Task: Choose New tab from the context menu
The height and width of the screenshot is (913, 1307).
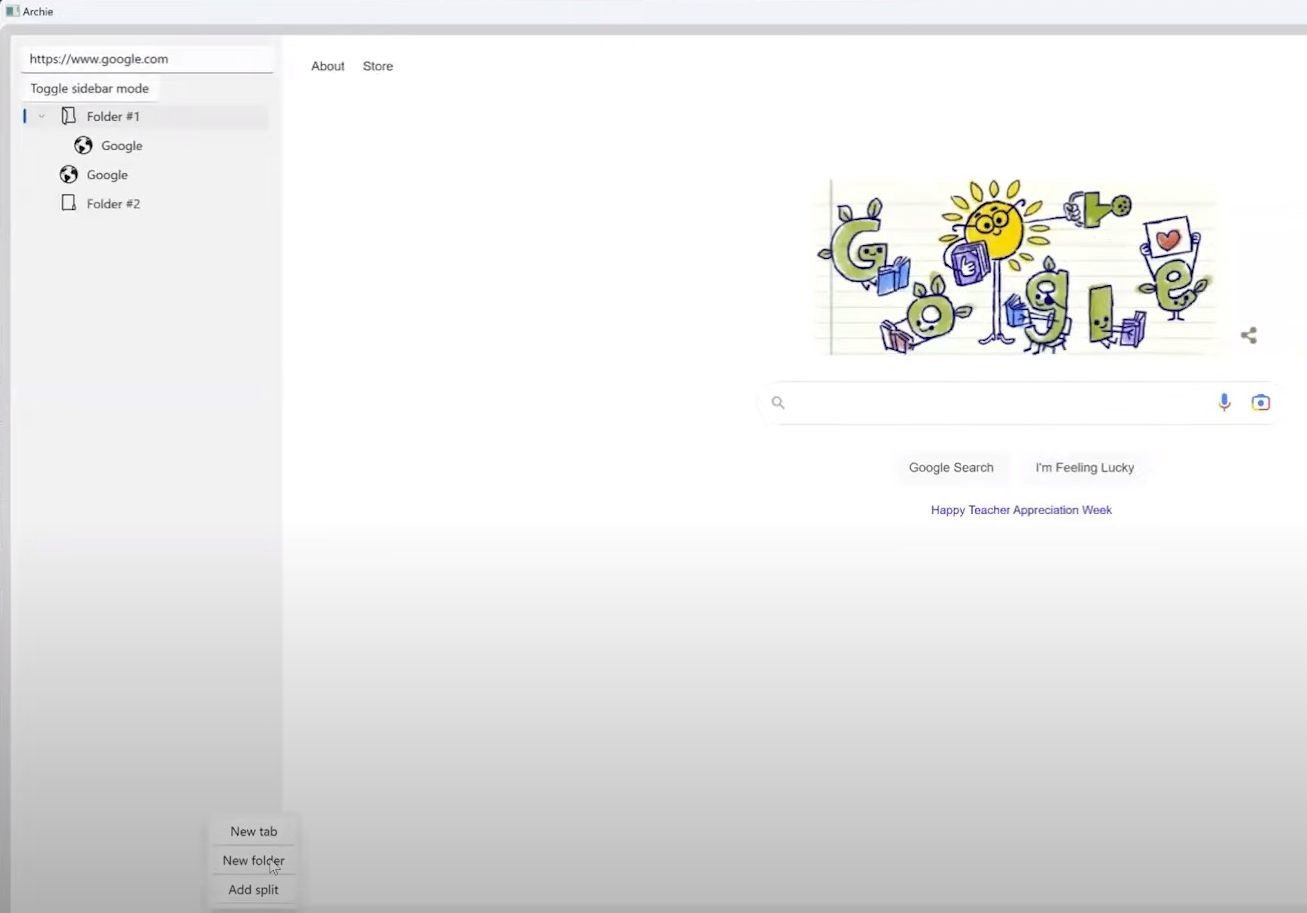Action: (x=253, y=830)
